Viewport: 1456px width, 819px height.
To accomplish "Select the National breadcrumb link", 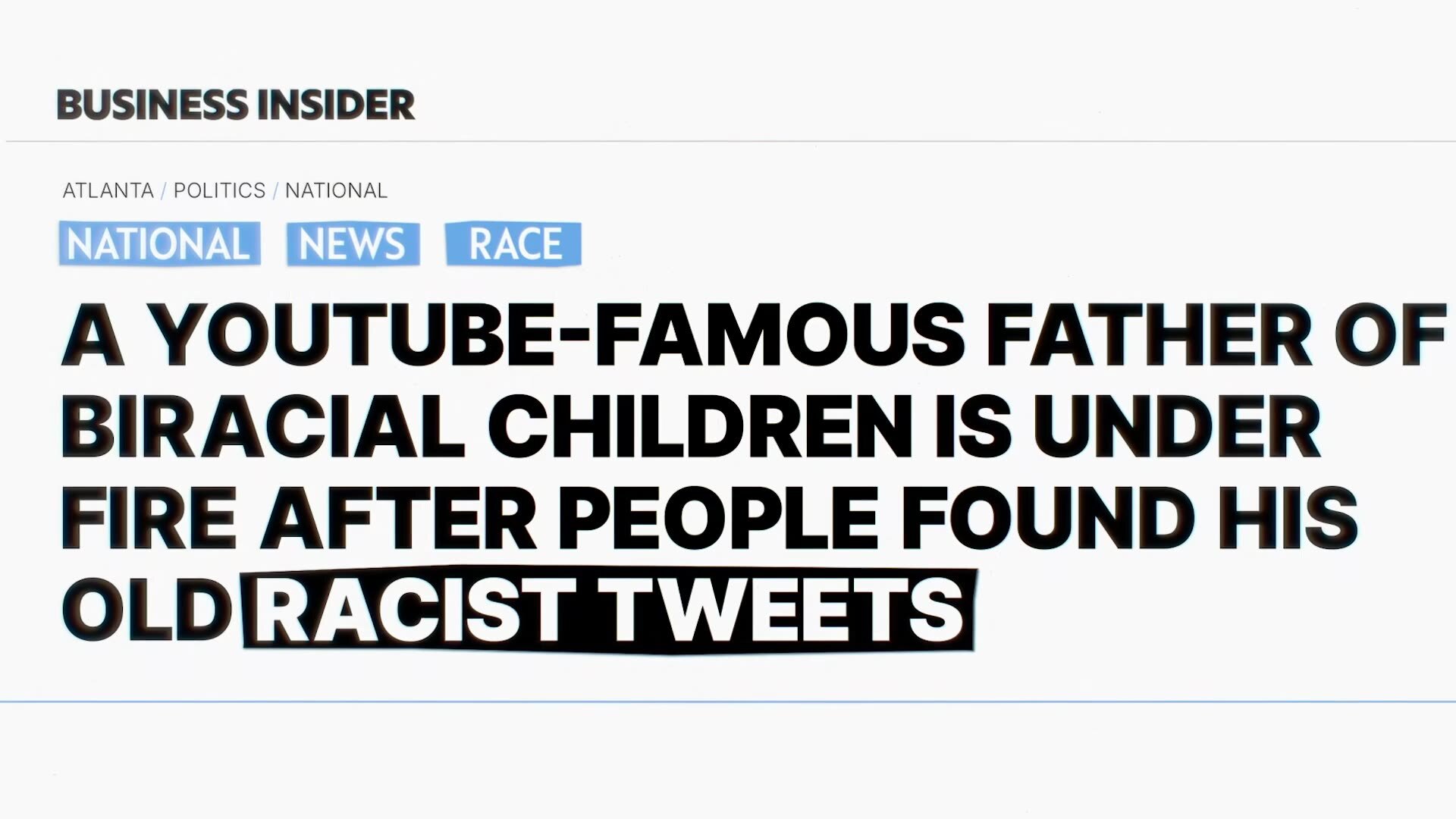I will point(336,190).
